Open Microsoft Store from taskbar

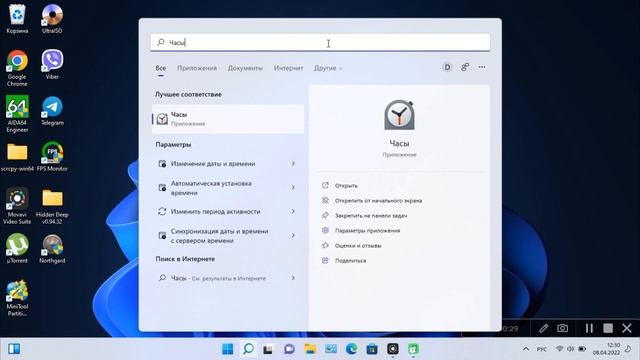coord(372,349)
